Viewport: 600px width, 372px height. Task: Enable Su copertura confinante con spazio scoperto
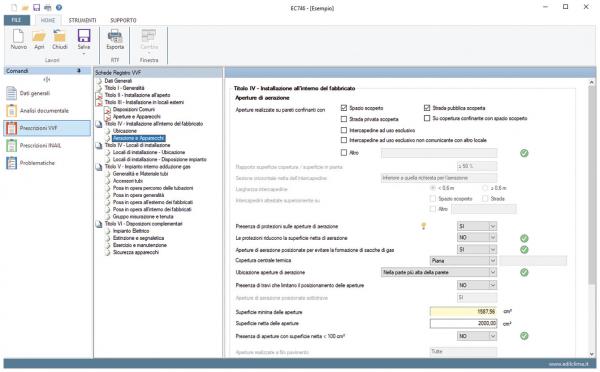point(427,118)
